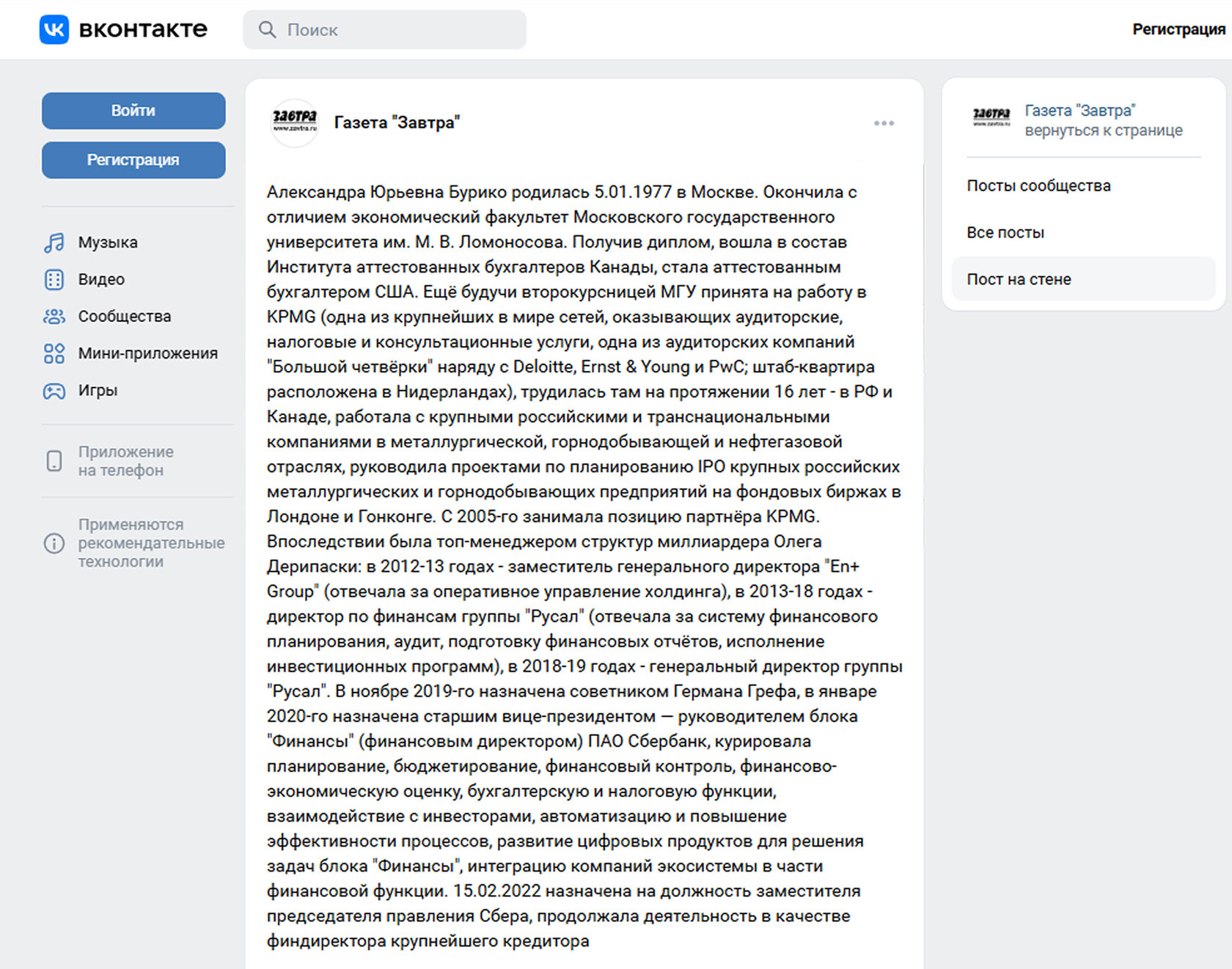Screen dimensions: 1232x969
Task: Click the search magnifier icon
Action: click(268, 29)
